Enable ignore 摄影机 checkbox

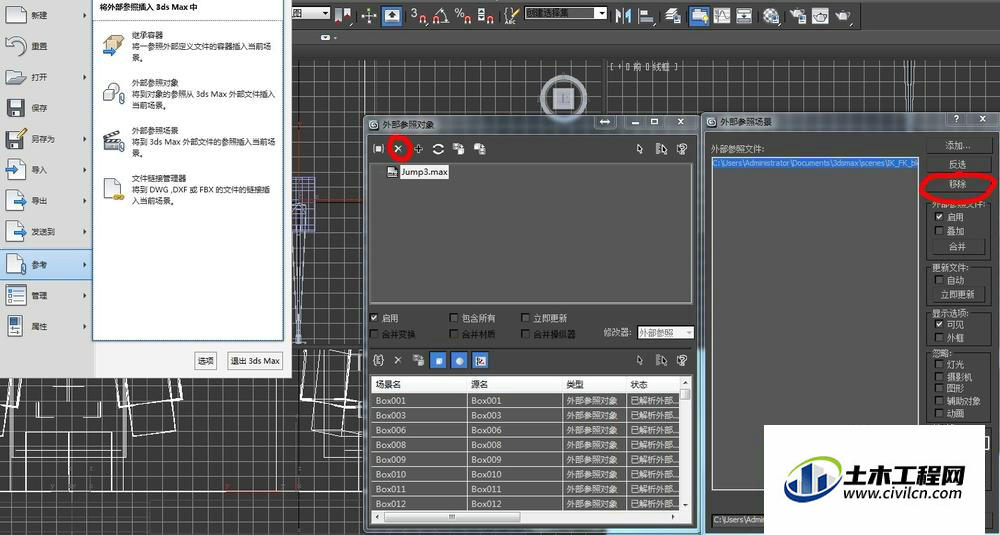[939, 377]
